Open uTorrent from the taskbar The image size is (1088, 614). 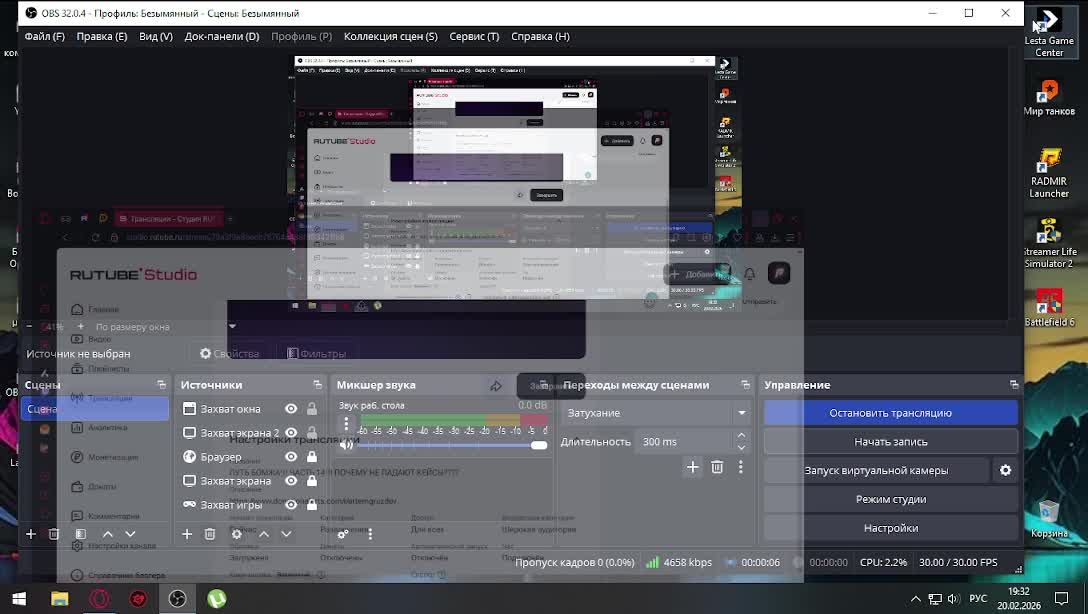coord(216,598)
